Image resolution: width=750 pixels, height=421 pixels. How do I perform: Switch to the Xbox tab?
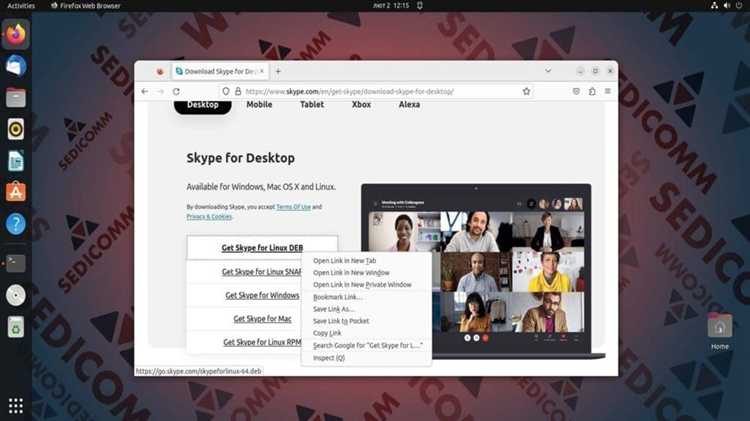coord(361,104)
